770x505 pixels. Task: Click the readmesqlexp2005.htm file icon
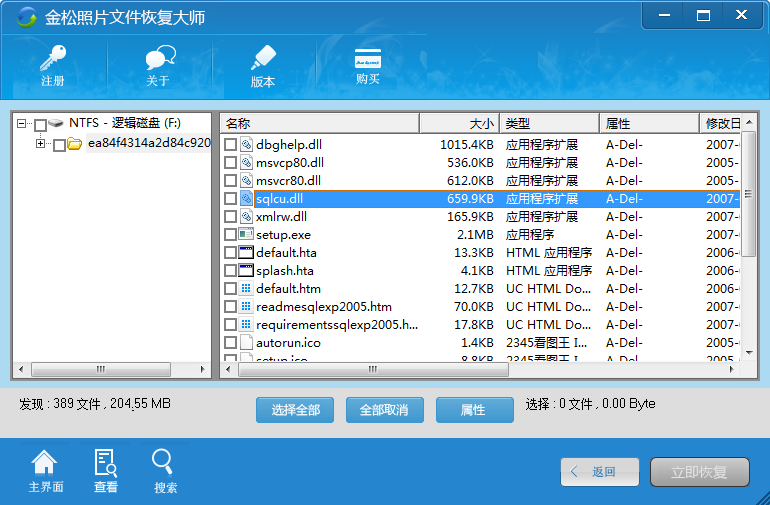click(x=247, y=307)
